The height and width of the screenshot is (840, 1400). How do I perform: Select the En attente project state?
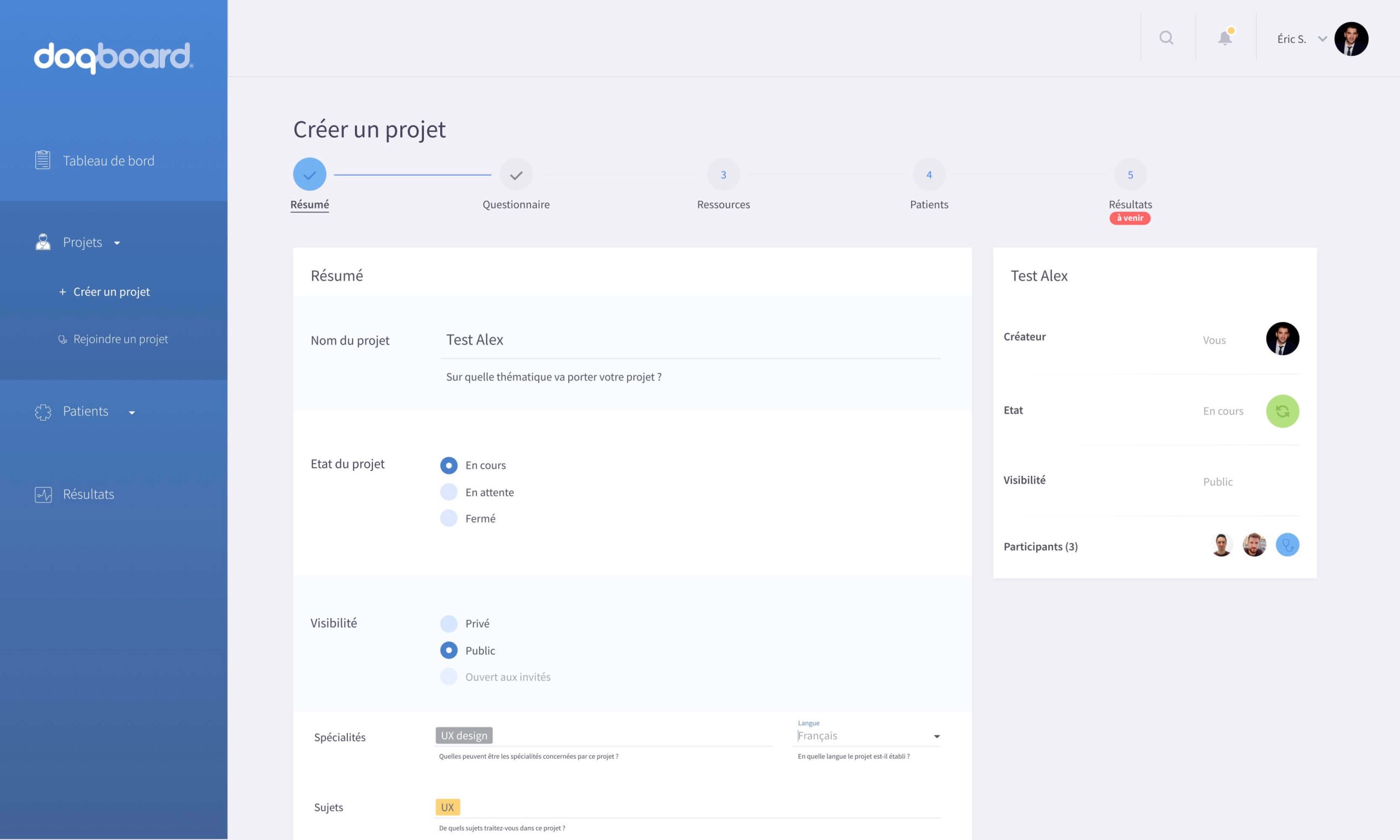coord(449,491)
